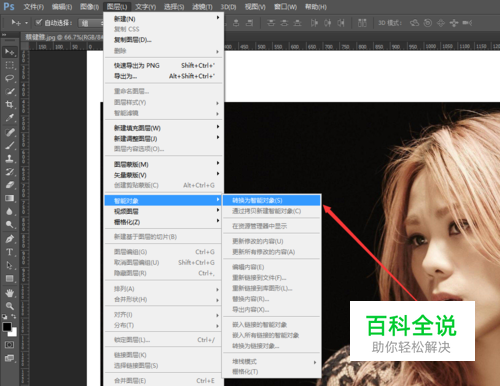This screenshot has height=386, width=500.
Task: Click the Ps application logo
Action: pyautogui.click(x=9, y=6)
